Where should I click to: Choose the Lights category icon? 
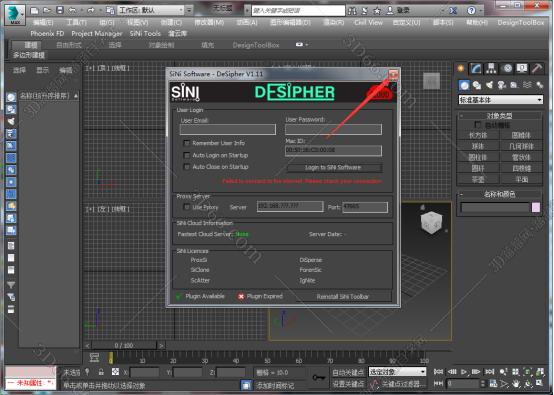(489, 85)
